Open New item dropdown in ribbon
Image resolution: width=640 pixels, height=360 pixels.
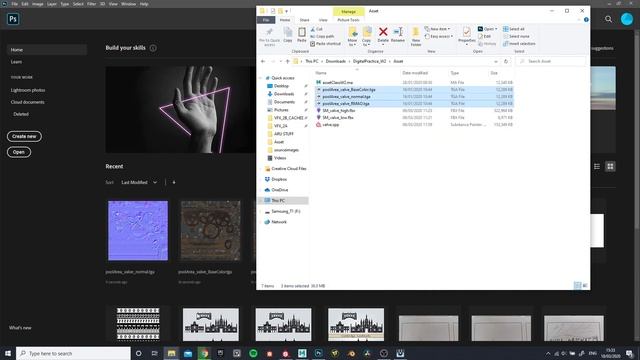437,29
